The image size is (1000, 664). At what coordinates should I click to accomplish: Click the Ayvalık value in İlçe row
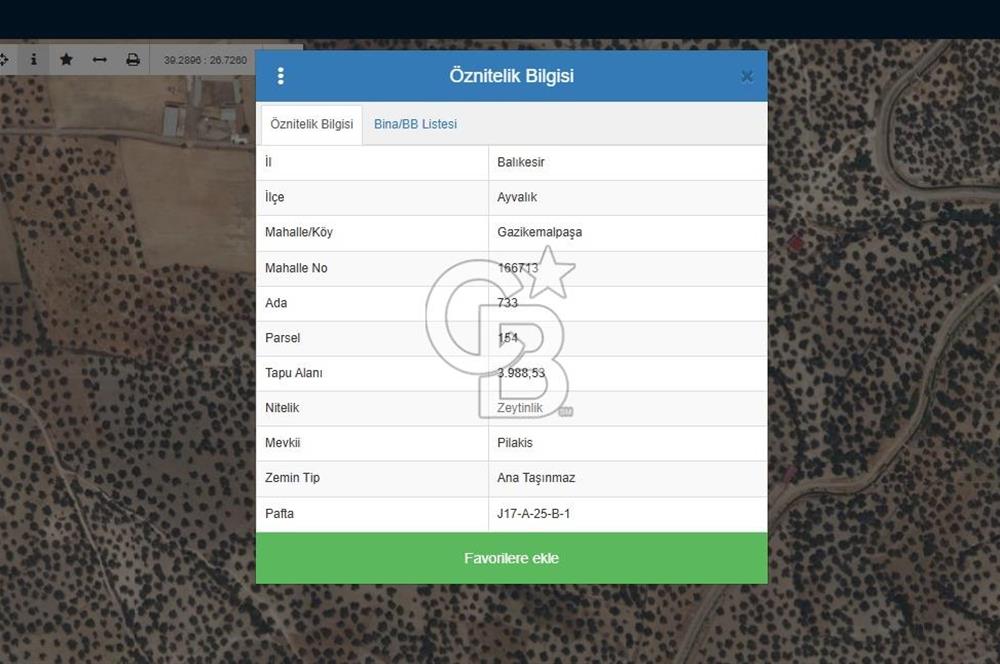pyautogui.click(x=517, y=197)
